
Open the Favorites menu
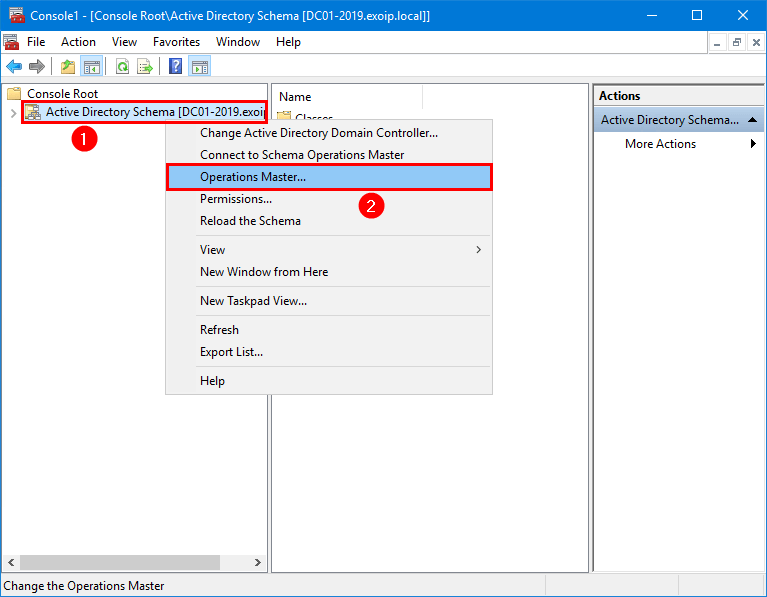point(177,42)
